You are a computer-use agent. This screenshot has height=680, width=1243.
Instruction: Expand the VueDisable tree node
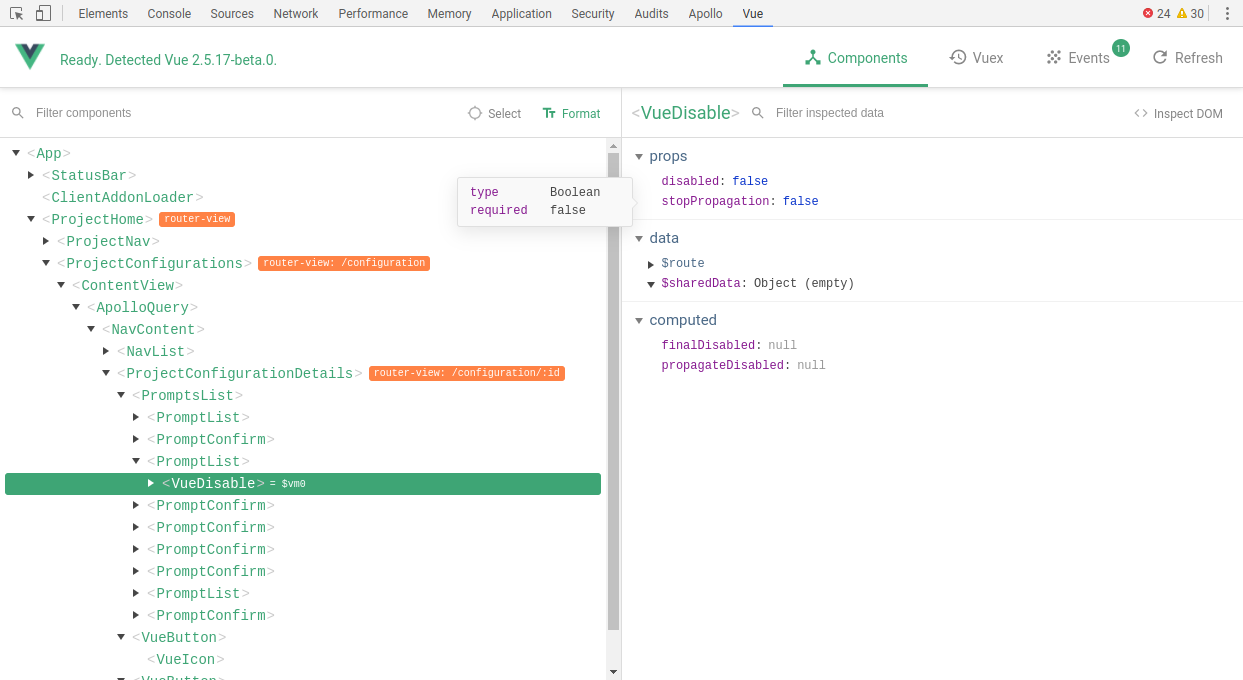point(151,483)
